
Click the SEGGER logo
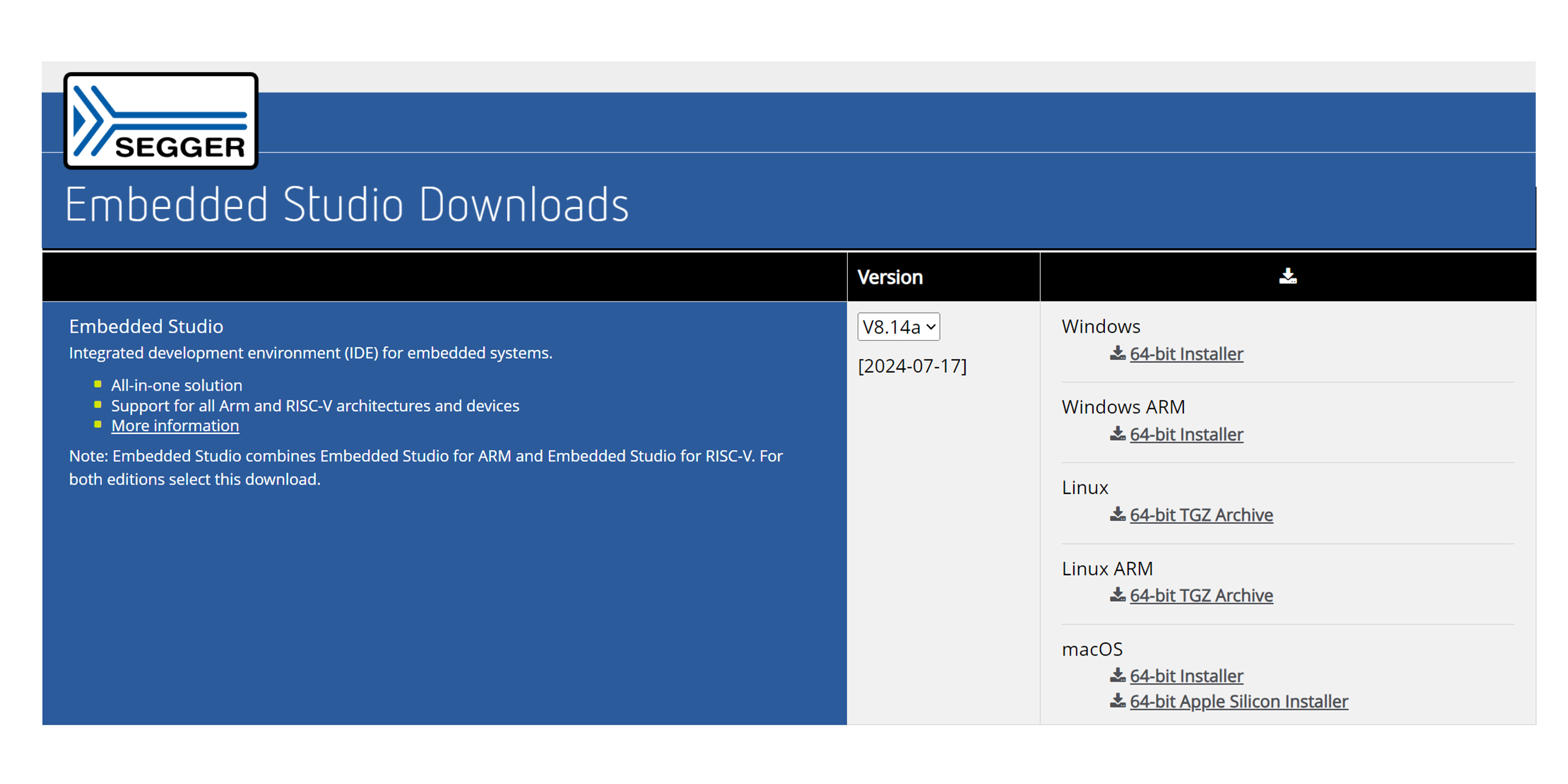click(x=161, y=120)
